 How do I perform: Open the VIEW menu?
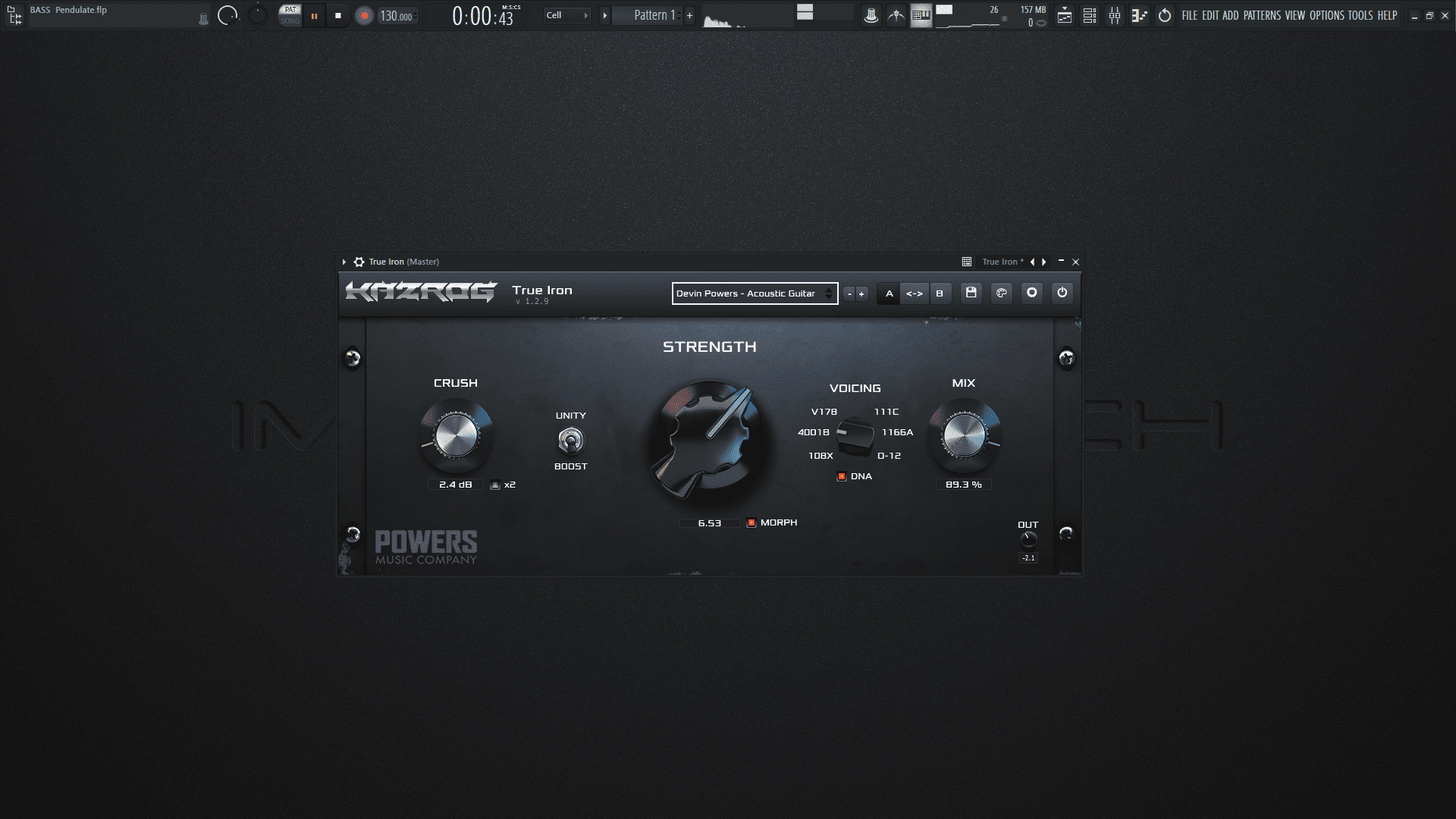(1295, 15)
